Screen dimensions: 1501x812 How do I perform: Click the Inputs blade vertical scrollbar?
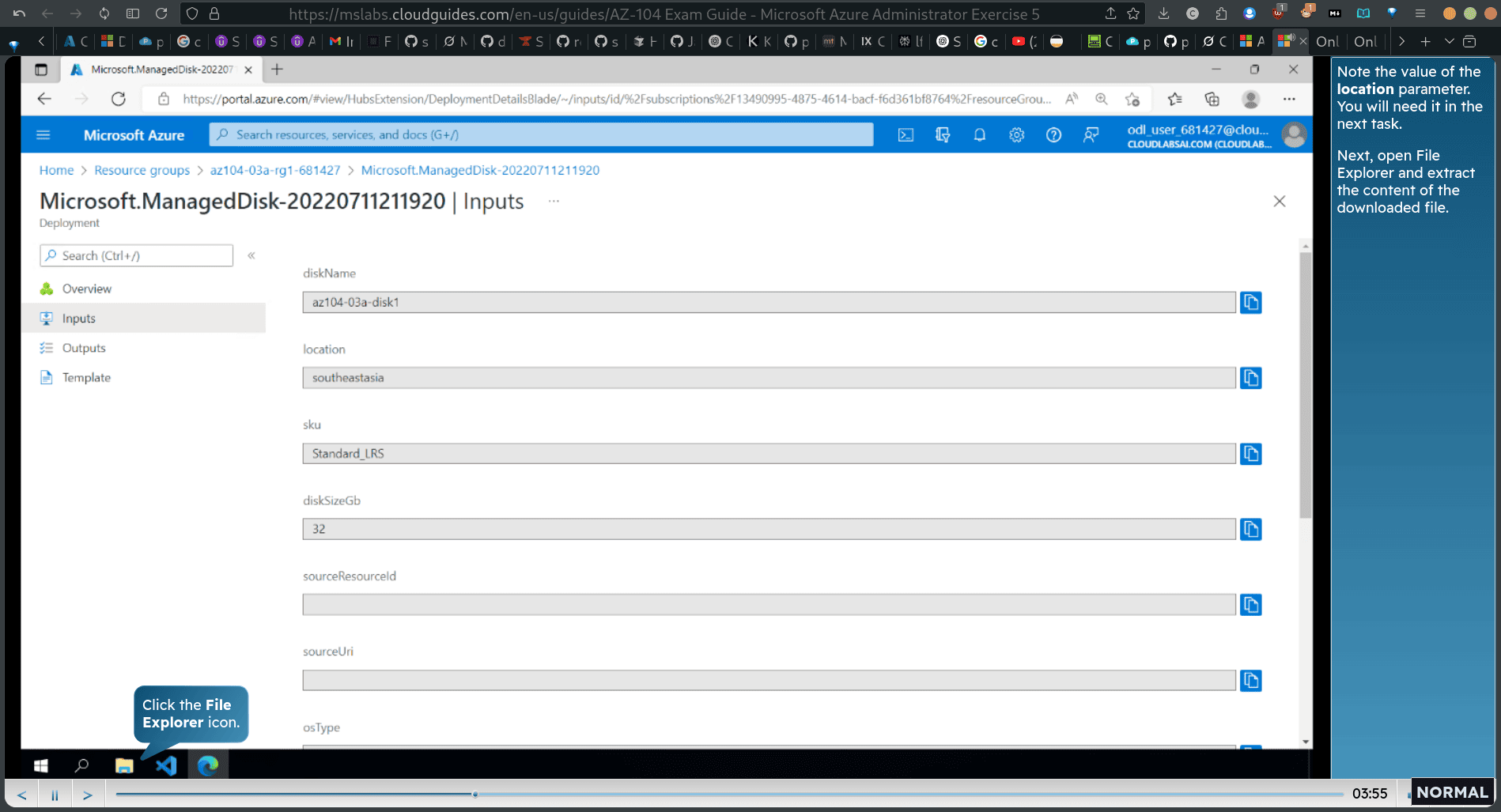pos(1306,385)
